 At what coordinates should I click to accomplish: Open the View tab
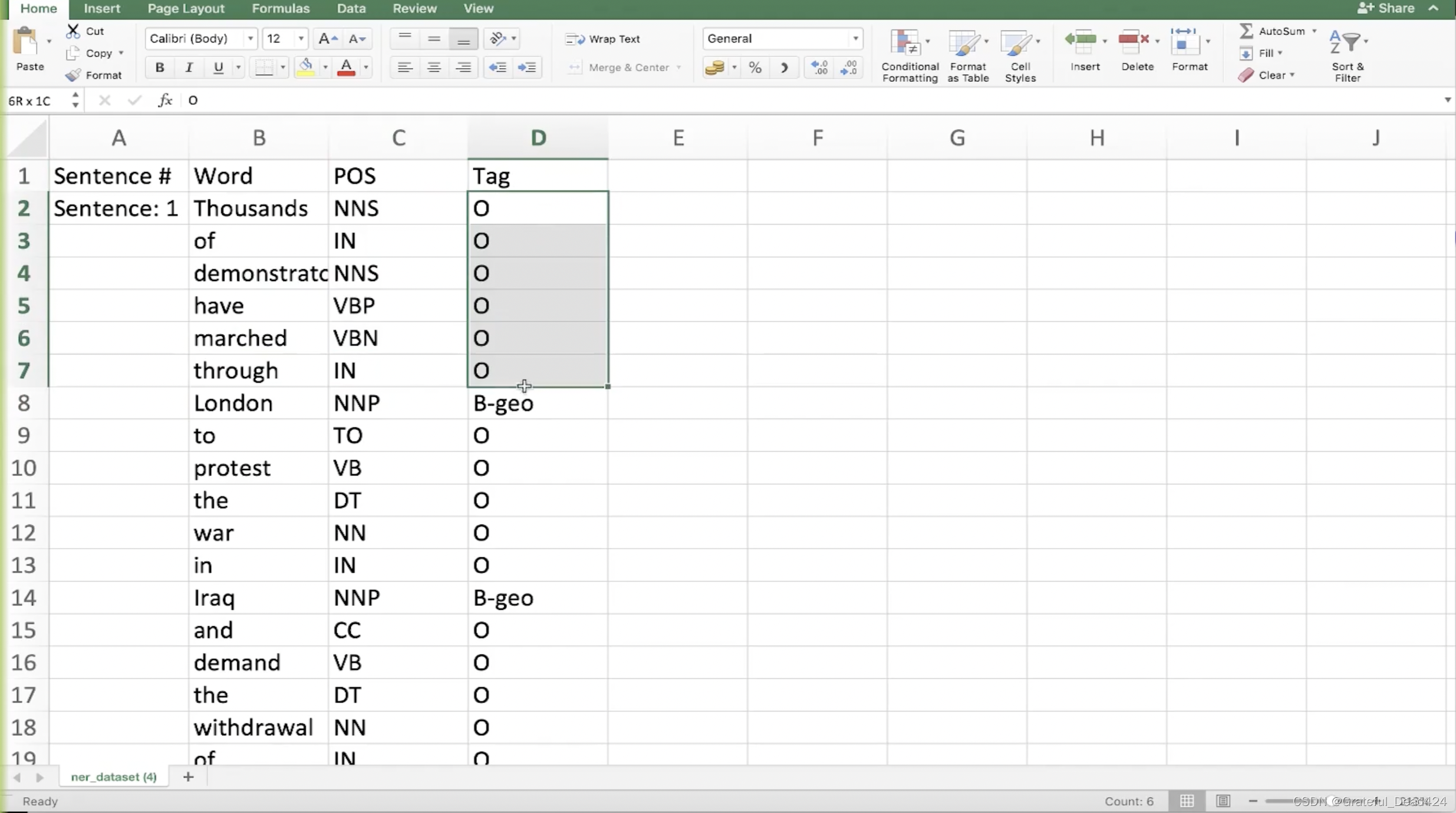point(478,8)
